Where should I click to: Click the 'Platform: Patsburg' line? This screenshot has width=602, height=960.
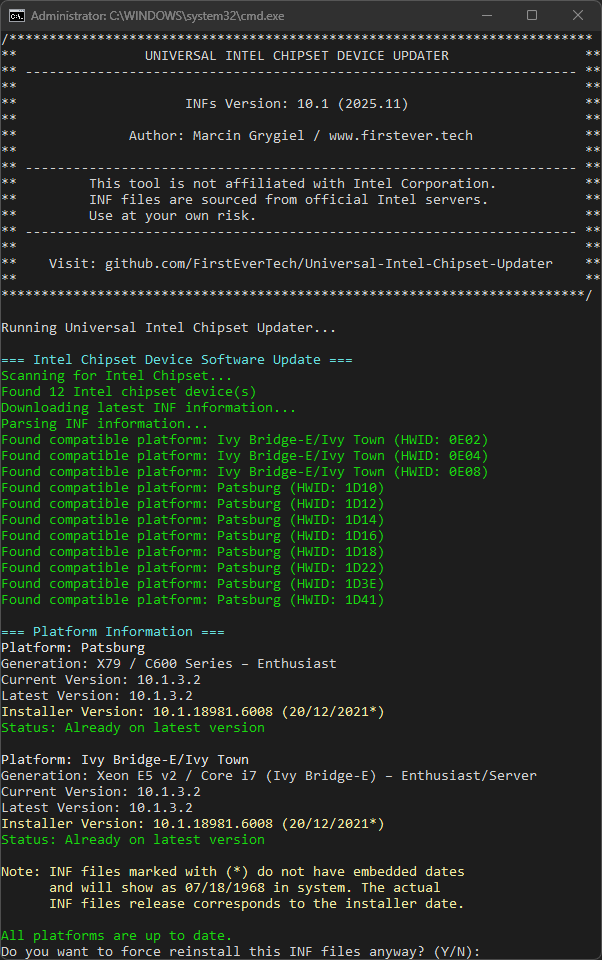72,647
